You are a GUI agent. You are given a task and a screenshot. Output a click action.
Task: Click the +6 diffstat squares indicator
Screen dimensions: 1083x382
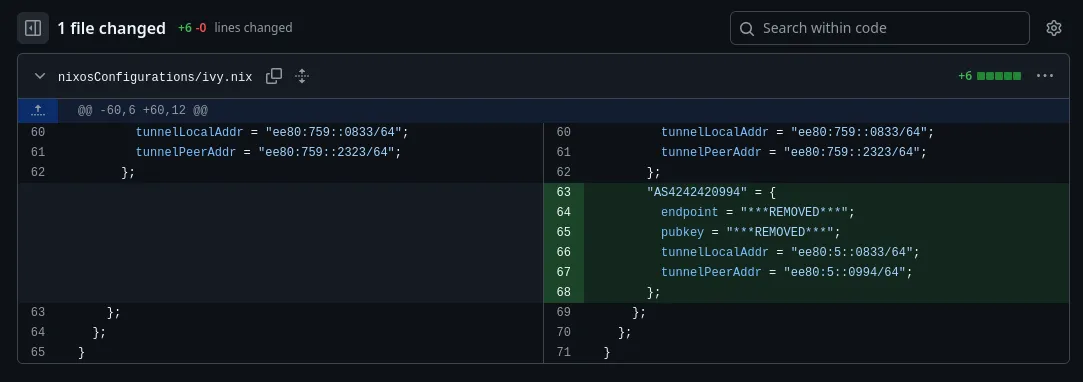[989, 76]
